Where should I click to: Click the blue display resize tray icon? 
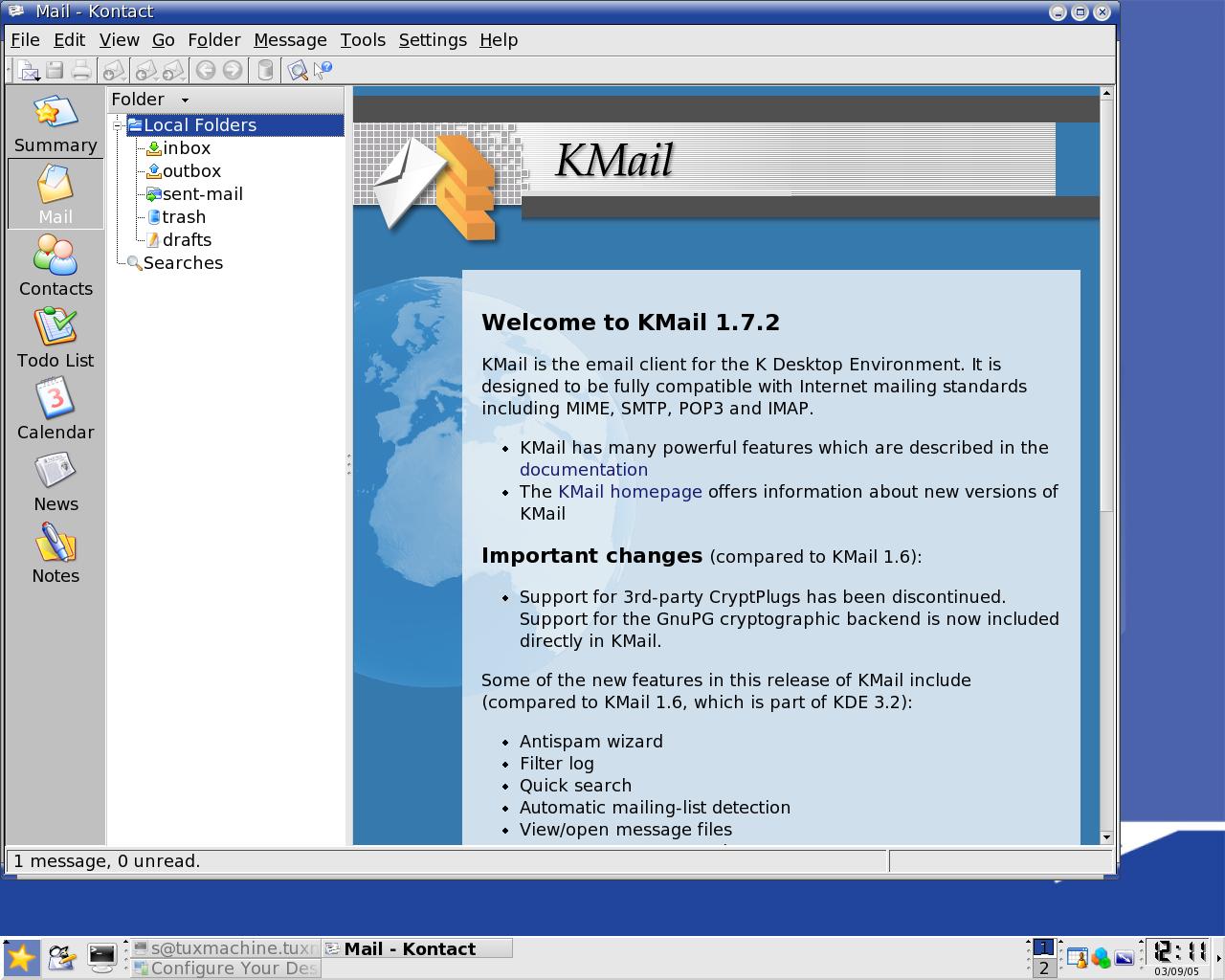1124,957
